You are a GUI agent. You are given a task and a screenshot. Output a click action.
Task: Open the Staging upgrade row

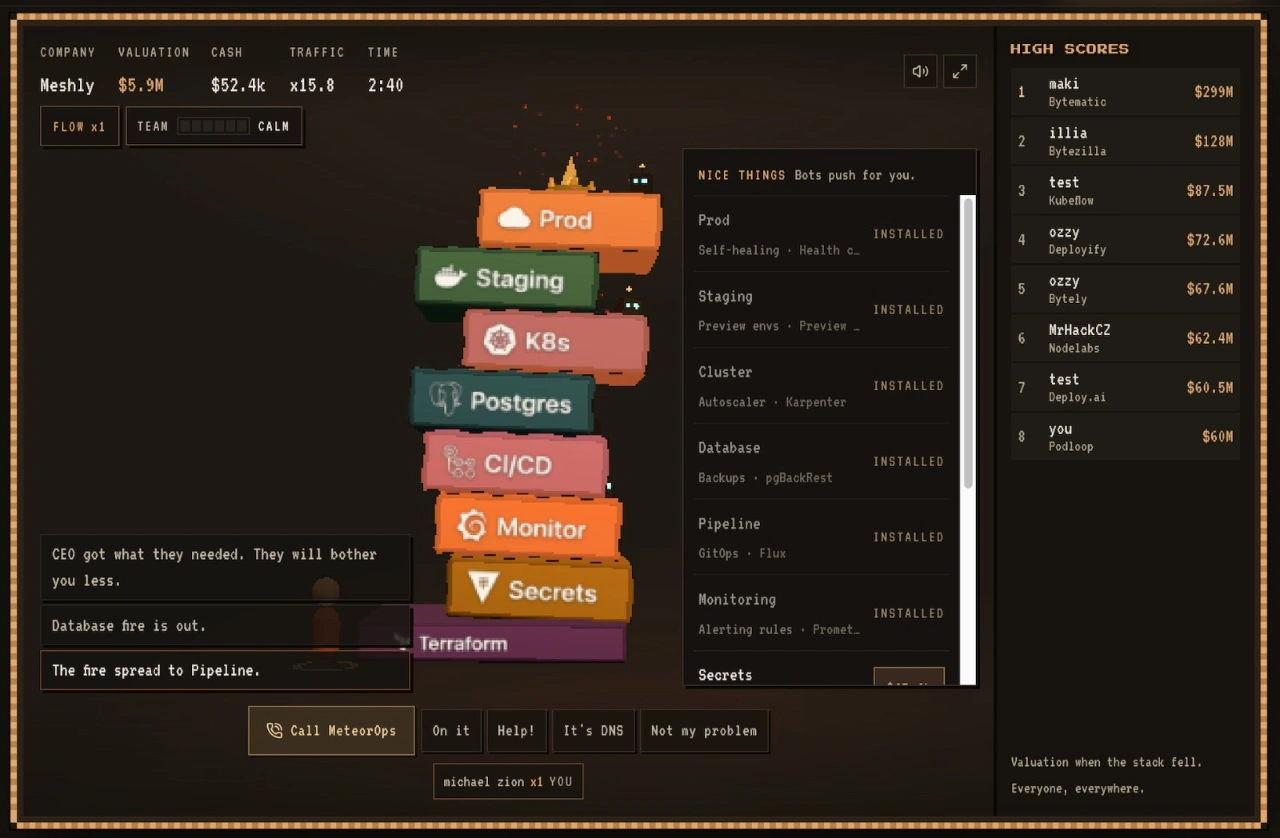821,310
